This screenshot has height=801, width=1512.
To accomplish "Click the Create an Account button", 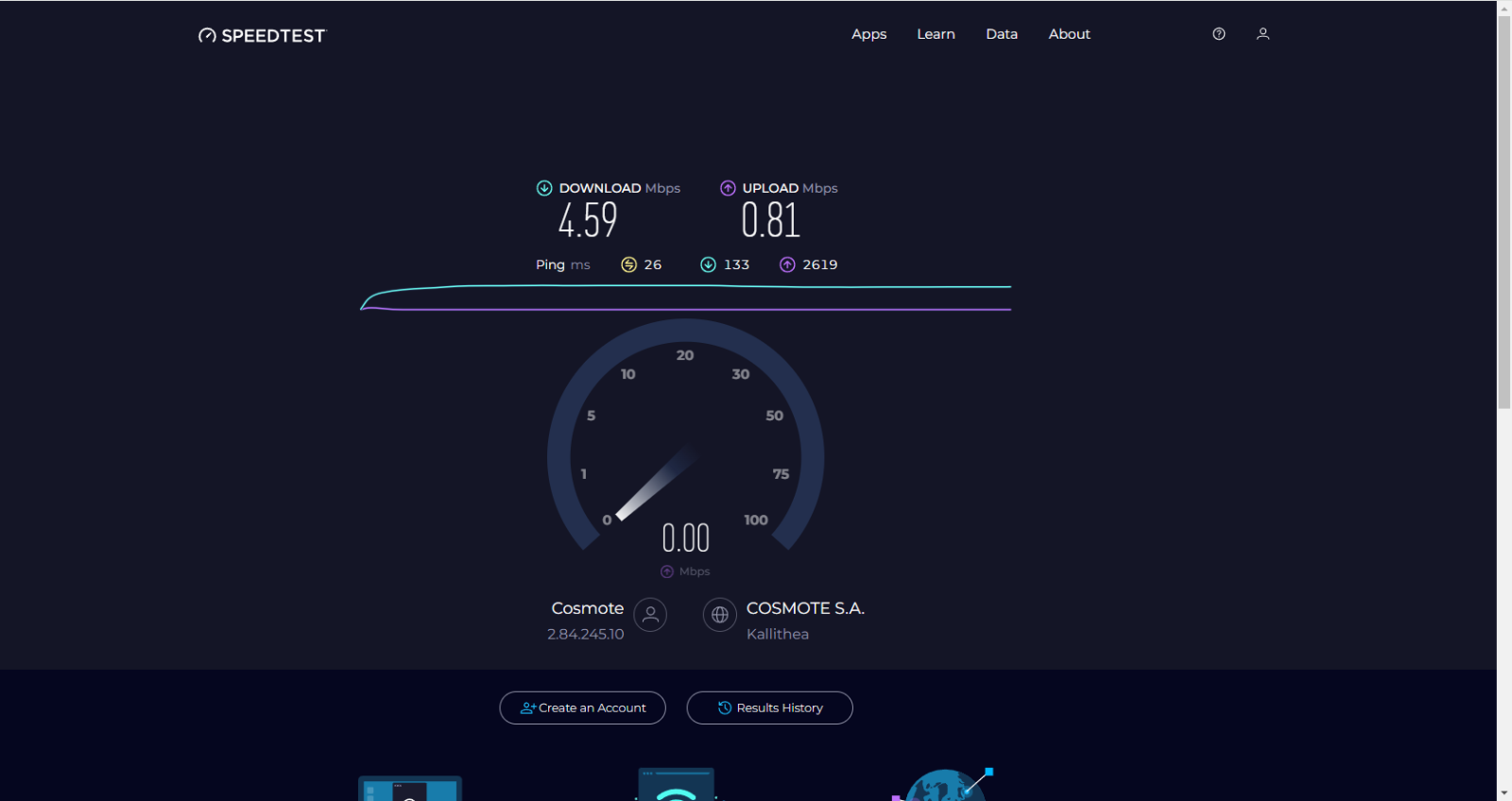I will tap(582, 707).
